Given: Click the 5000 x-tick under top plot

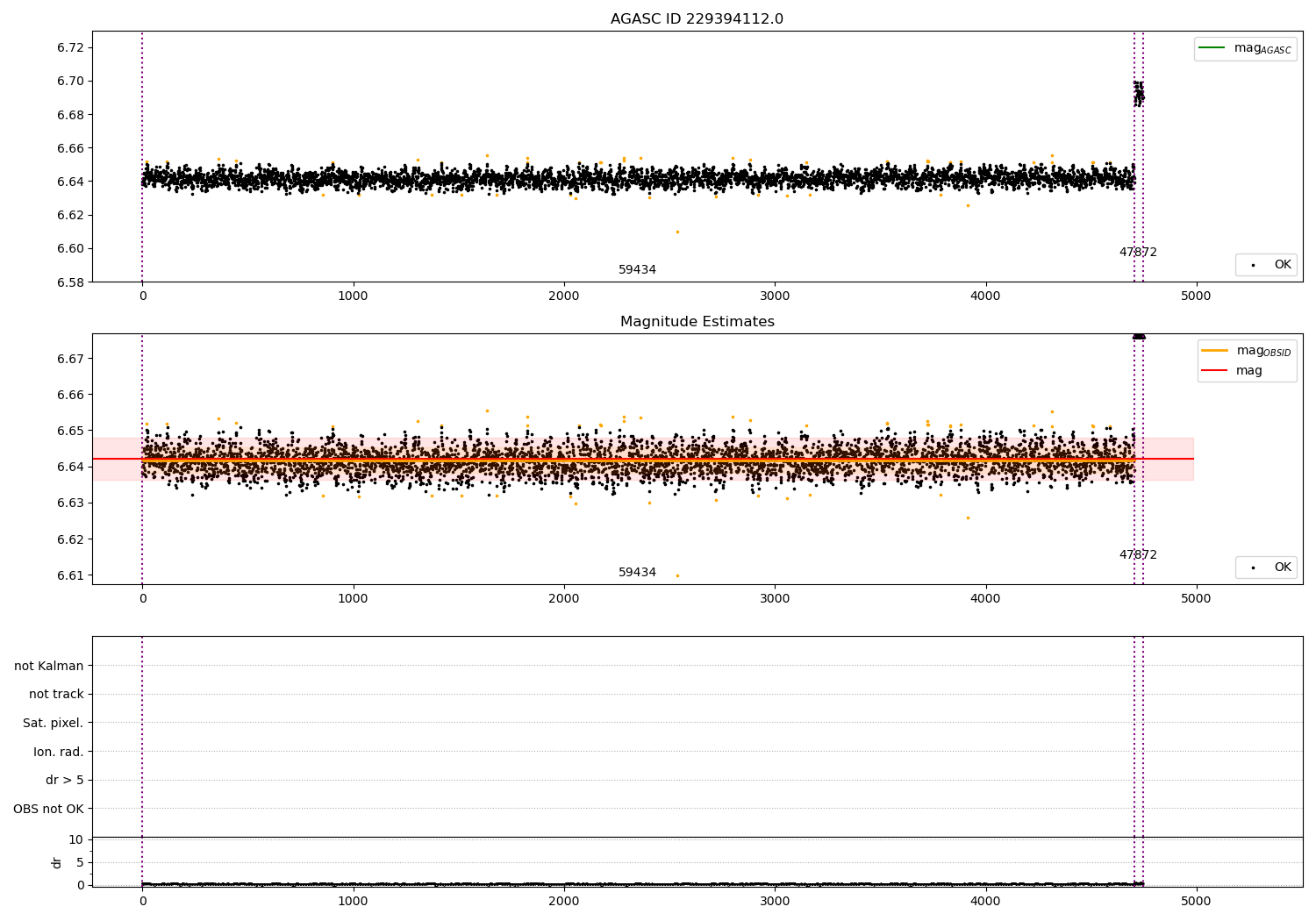Looking at the screenshot, I should (1196, 296).
